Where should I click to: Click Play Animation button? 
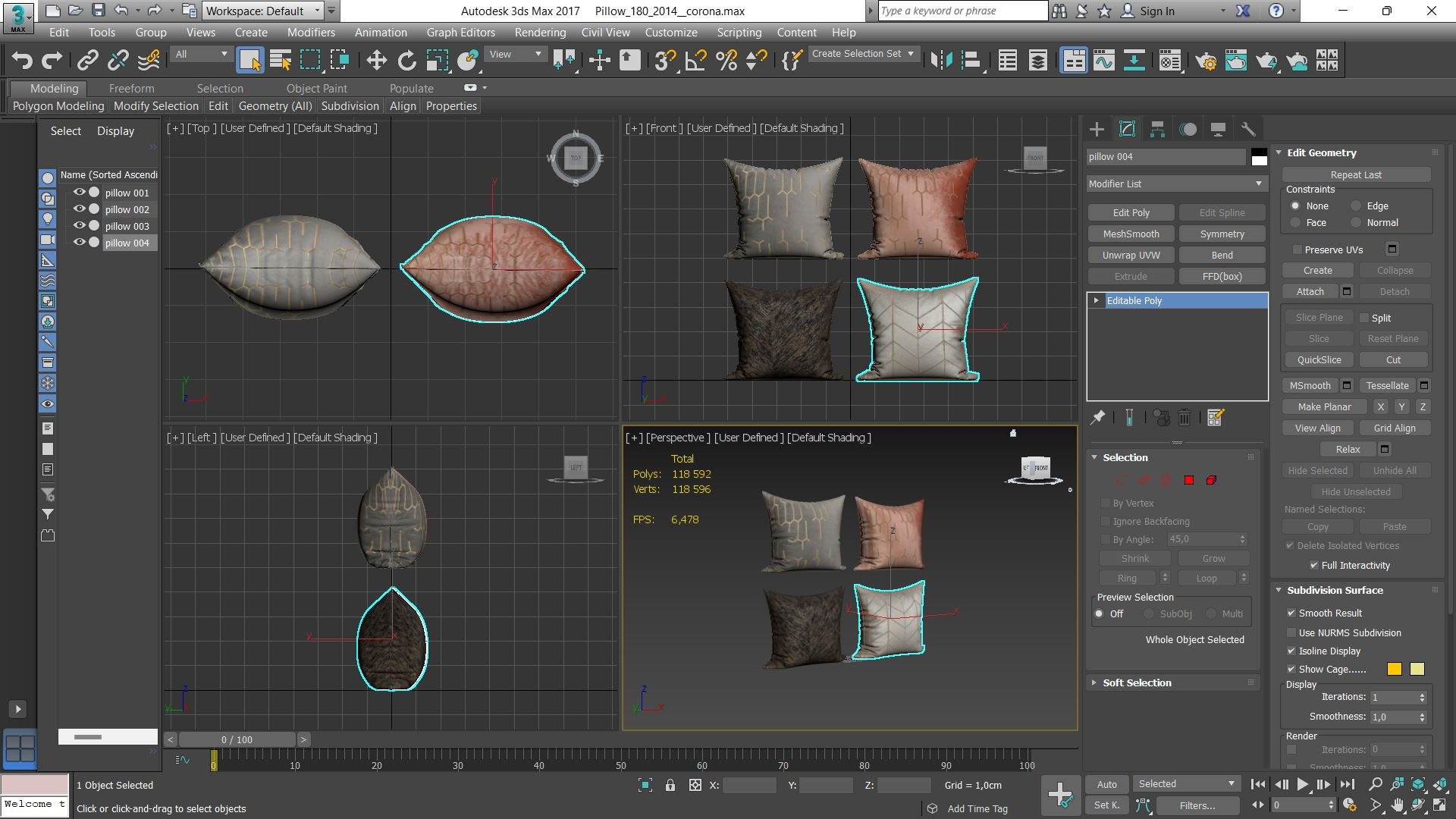(x=1302, y=784)
